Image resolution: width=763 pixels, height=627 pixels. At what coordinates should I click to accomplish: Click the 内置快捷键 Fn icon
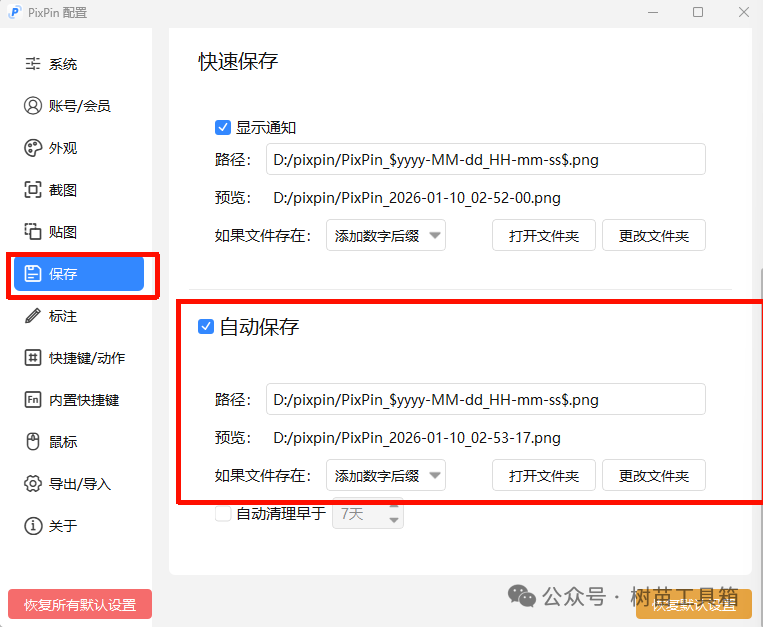(33, 400)
